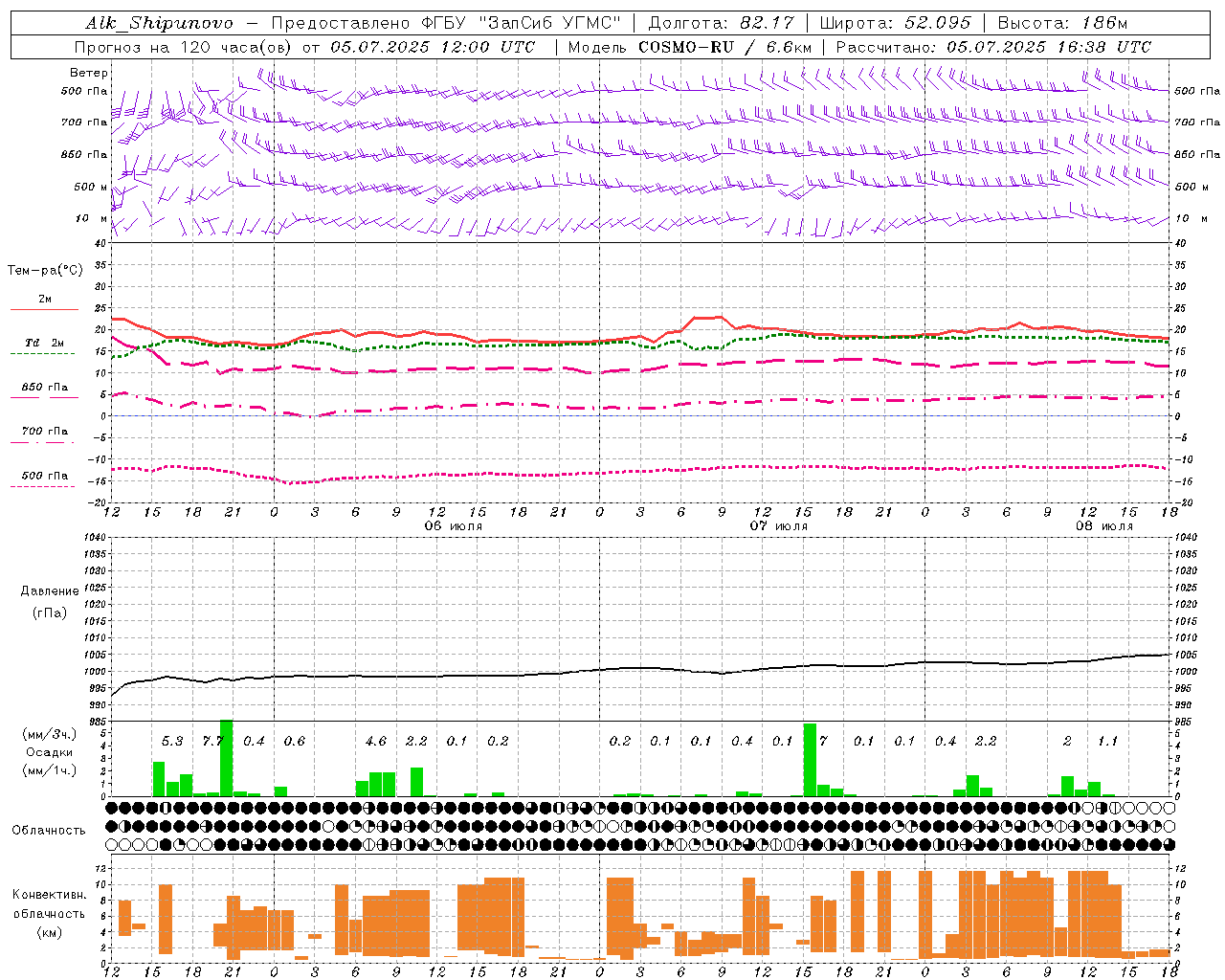Click the Конвективн. panel label

coord(49,895)
